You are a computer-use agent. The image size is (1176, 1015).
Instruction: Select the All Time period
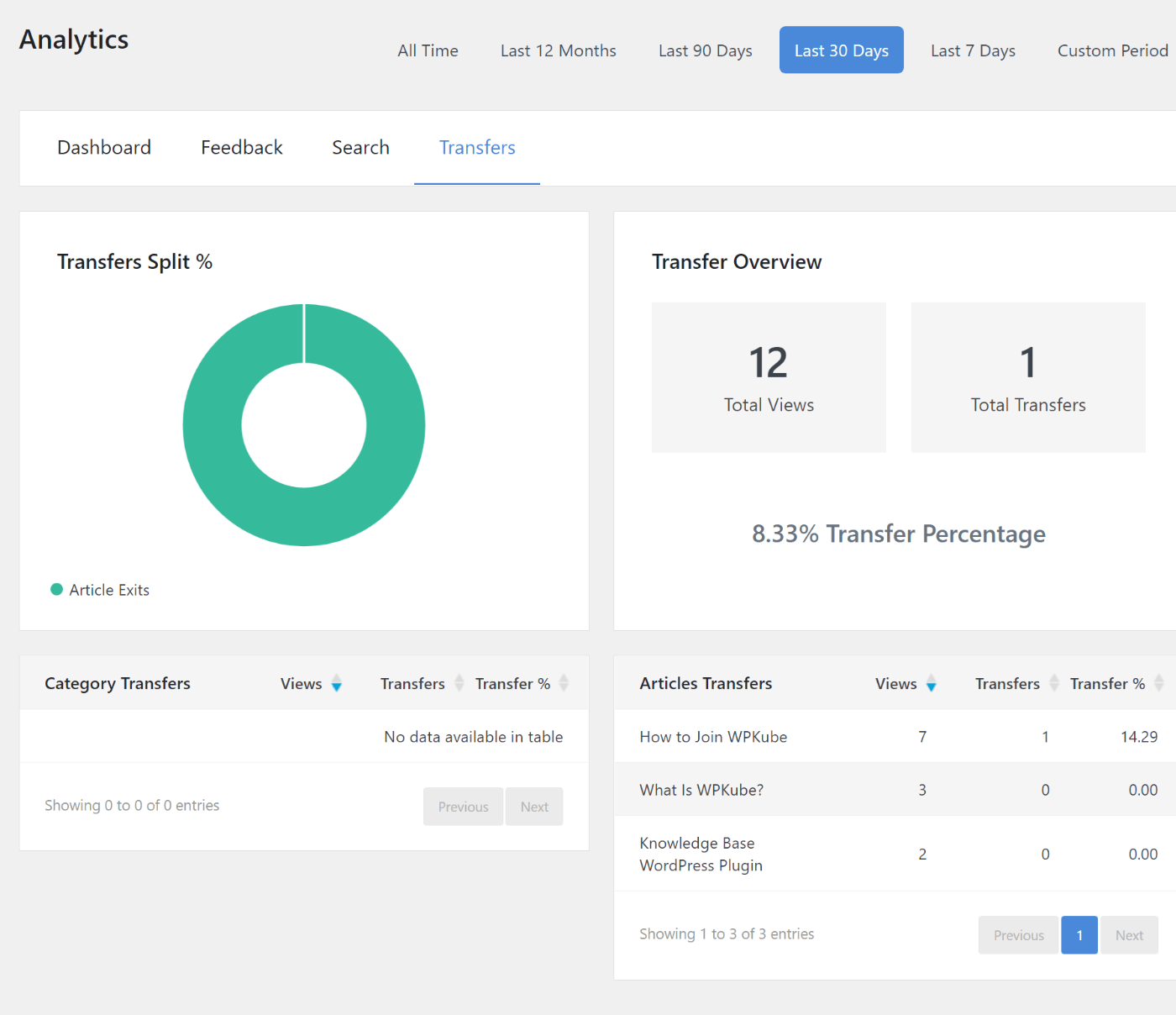[x=428, y=50]
